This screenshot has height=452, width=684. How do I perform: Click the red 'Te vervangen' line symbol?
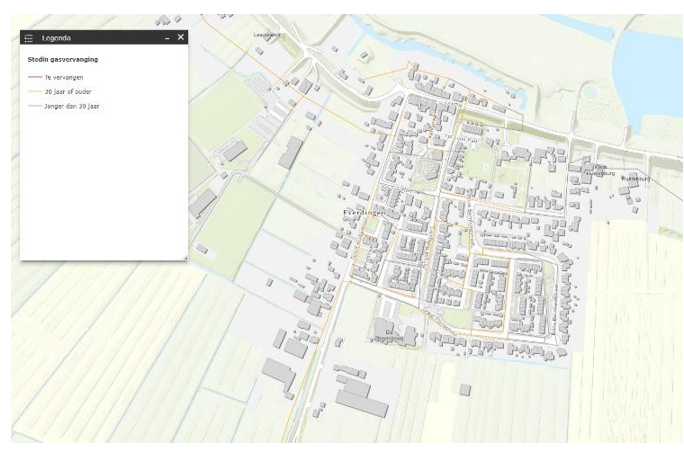35,76
